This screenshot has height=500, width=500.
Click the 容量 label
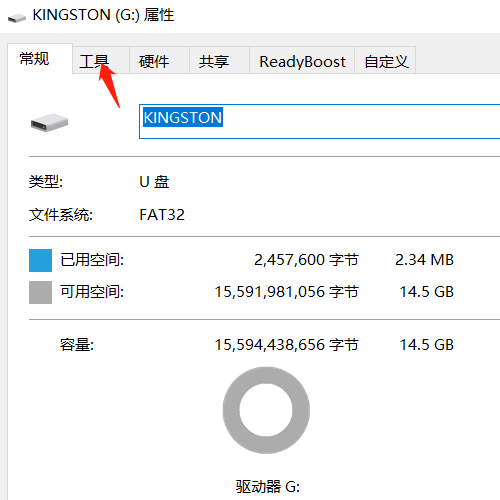(77, 345)
